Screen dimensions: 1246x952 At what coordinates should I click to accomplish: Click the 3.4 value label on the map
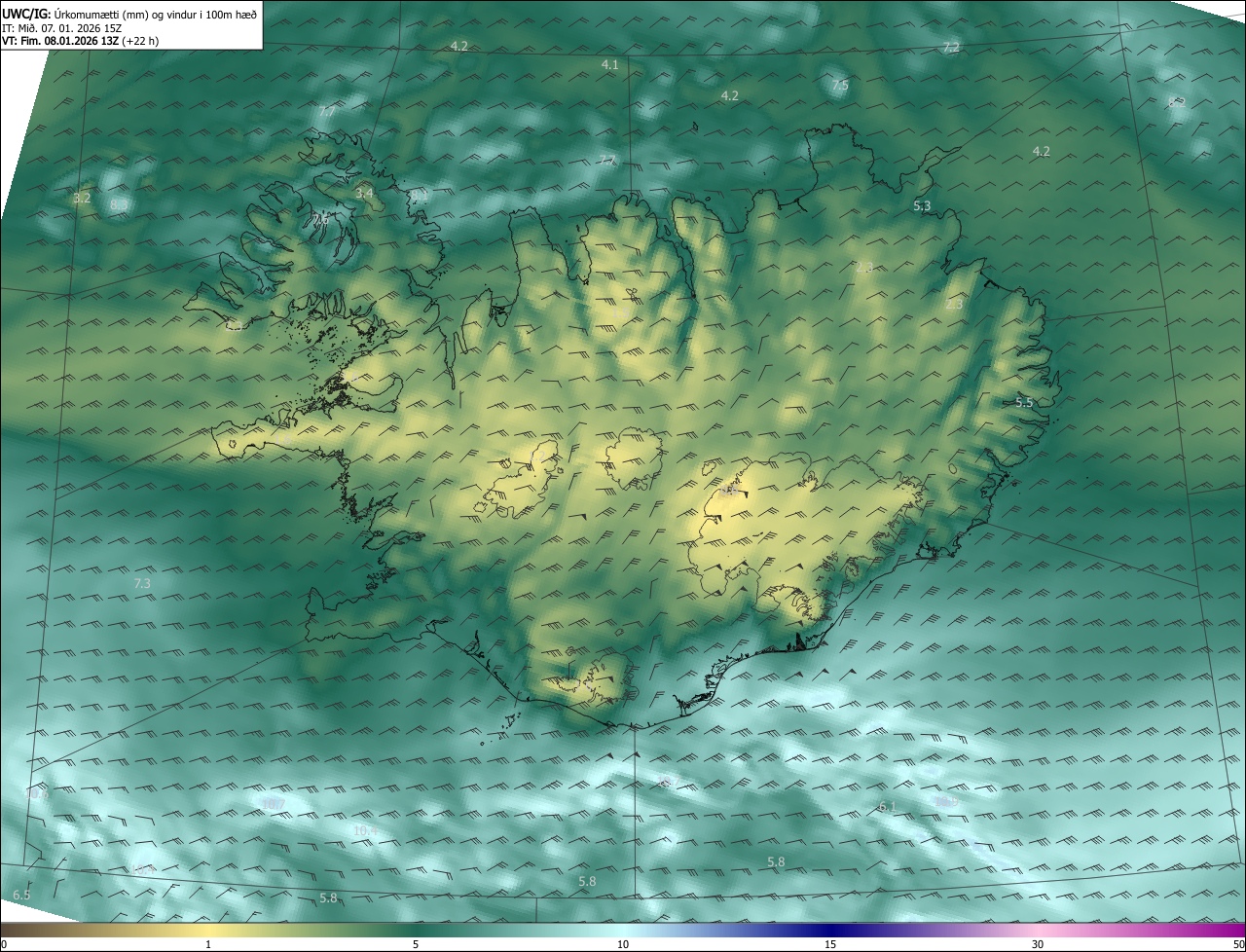[x=364, y=195]
